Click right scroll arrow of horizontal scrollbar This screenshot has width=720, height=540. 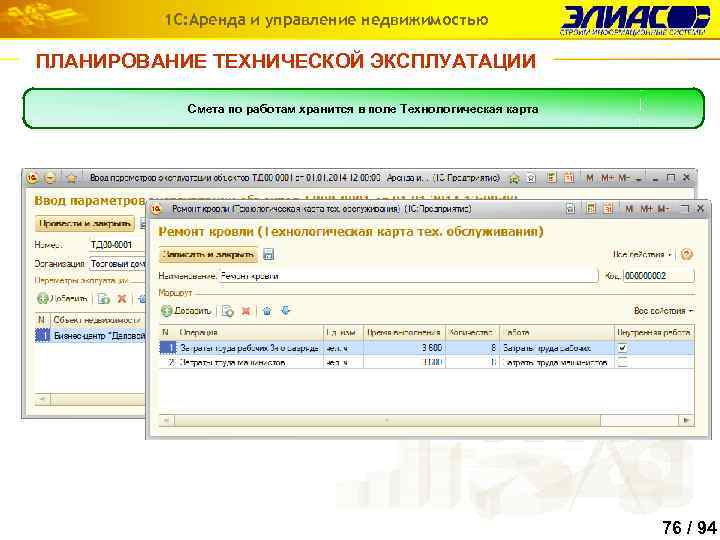coord(686,420)
